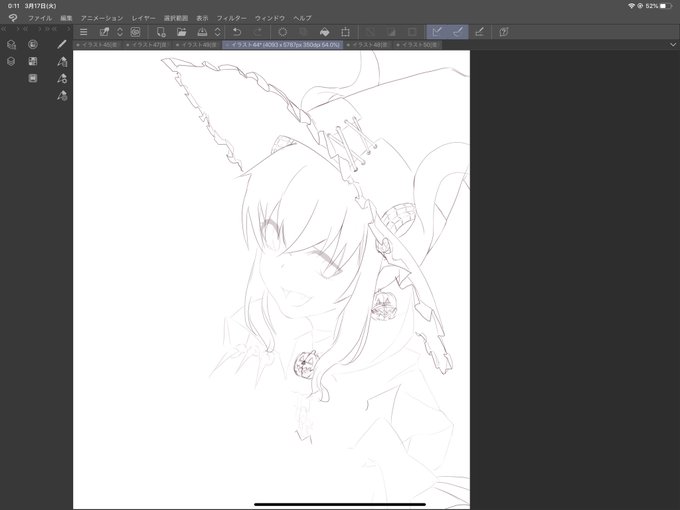
Task: Open the 選択範囲 menu
Action: click(x=176, y=18)
